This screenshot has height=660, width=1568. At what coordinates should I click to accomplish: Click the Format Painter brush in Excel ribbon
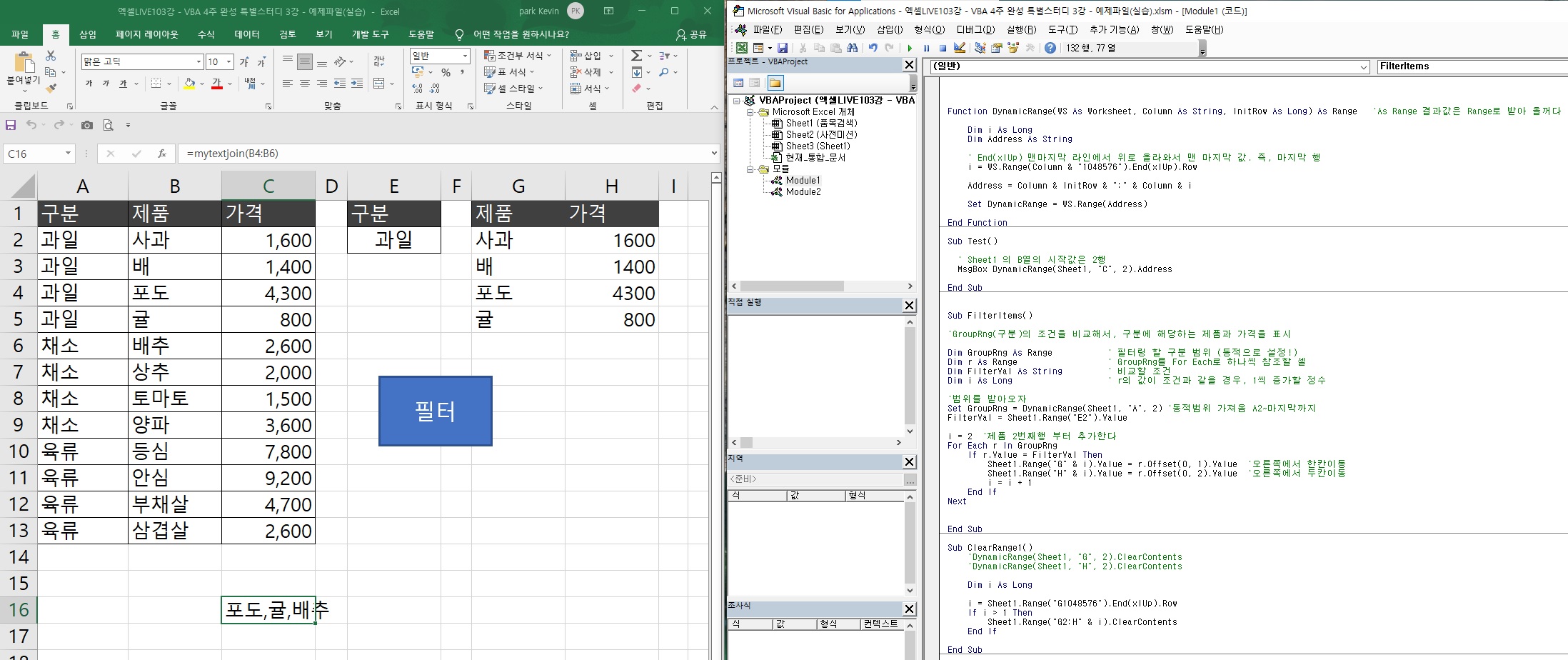coord(51,89)
